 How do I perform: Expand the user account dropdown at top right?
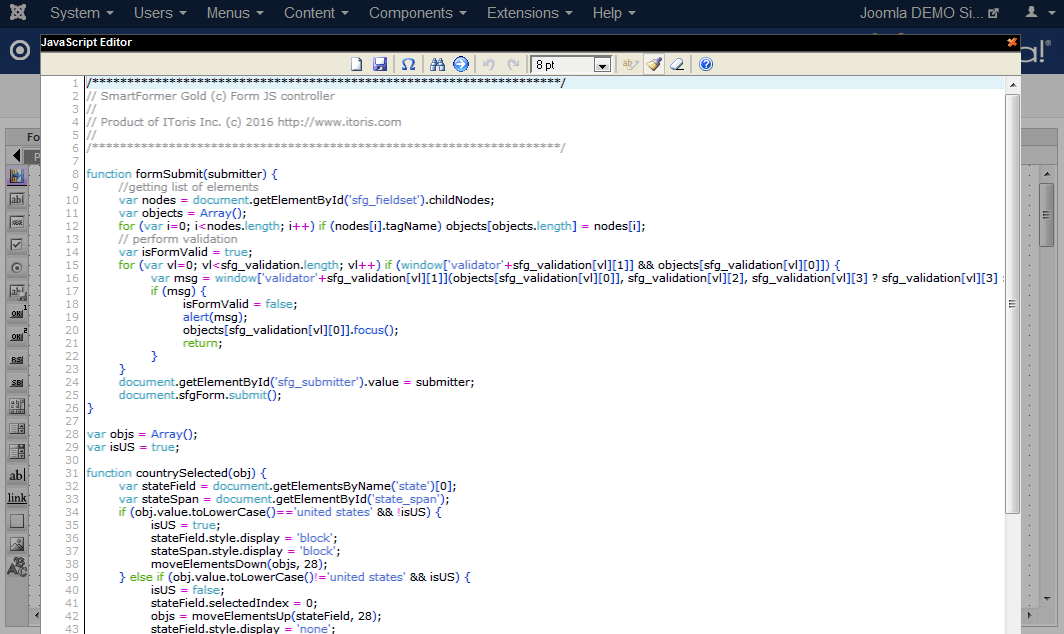(x=1038, y=13)
